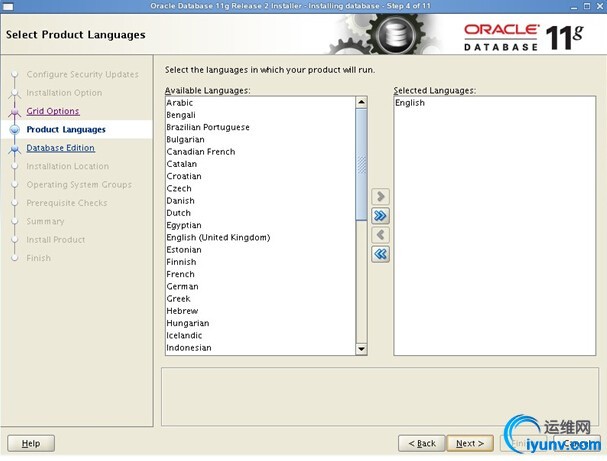Select Danish in Available Languages
Screen dimensions: 607x461
pos(260,201)
